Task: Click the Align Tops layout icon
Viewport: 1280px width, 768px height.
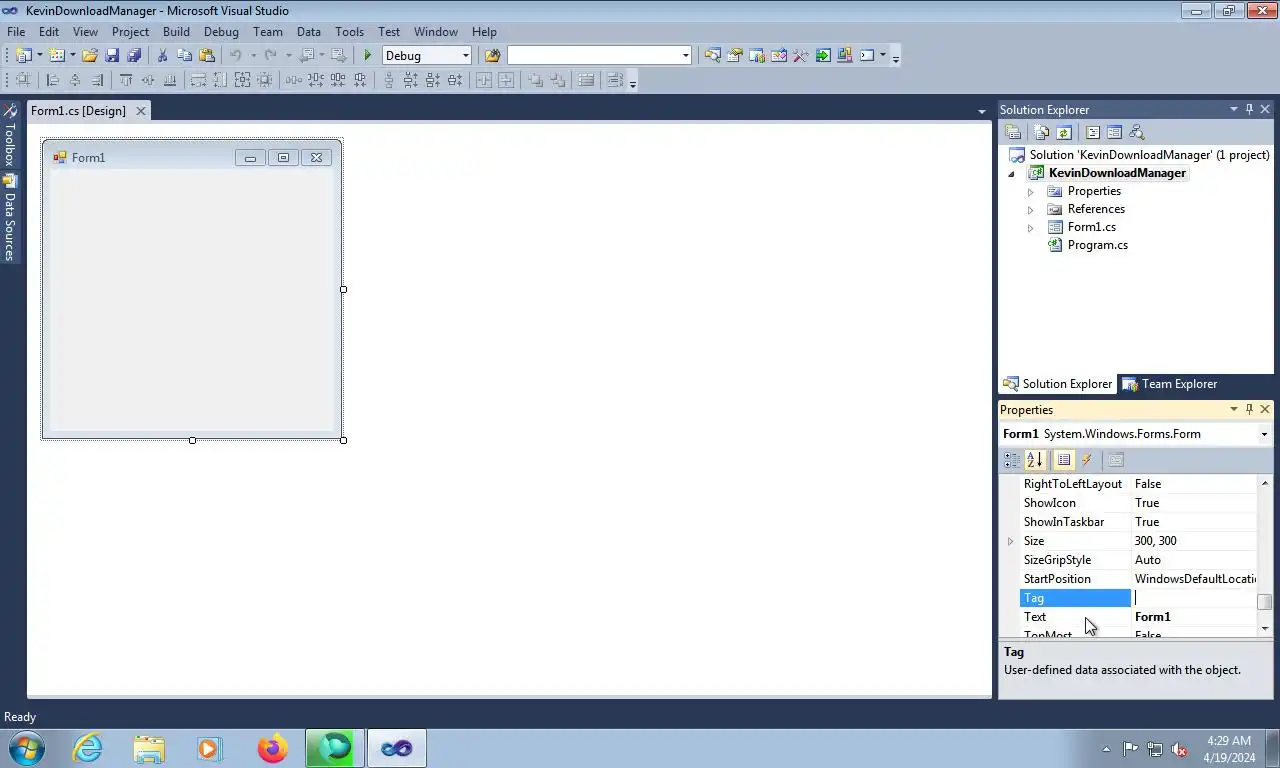Action: pos(126,80)
